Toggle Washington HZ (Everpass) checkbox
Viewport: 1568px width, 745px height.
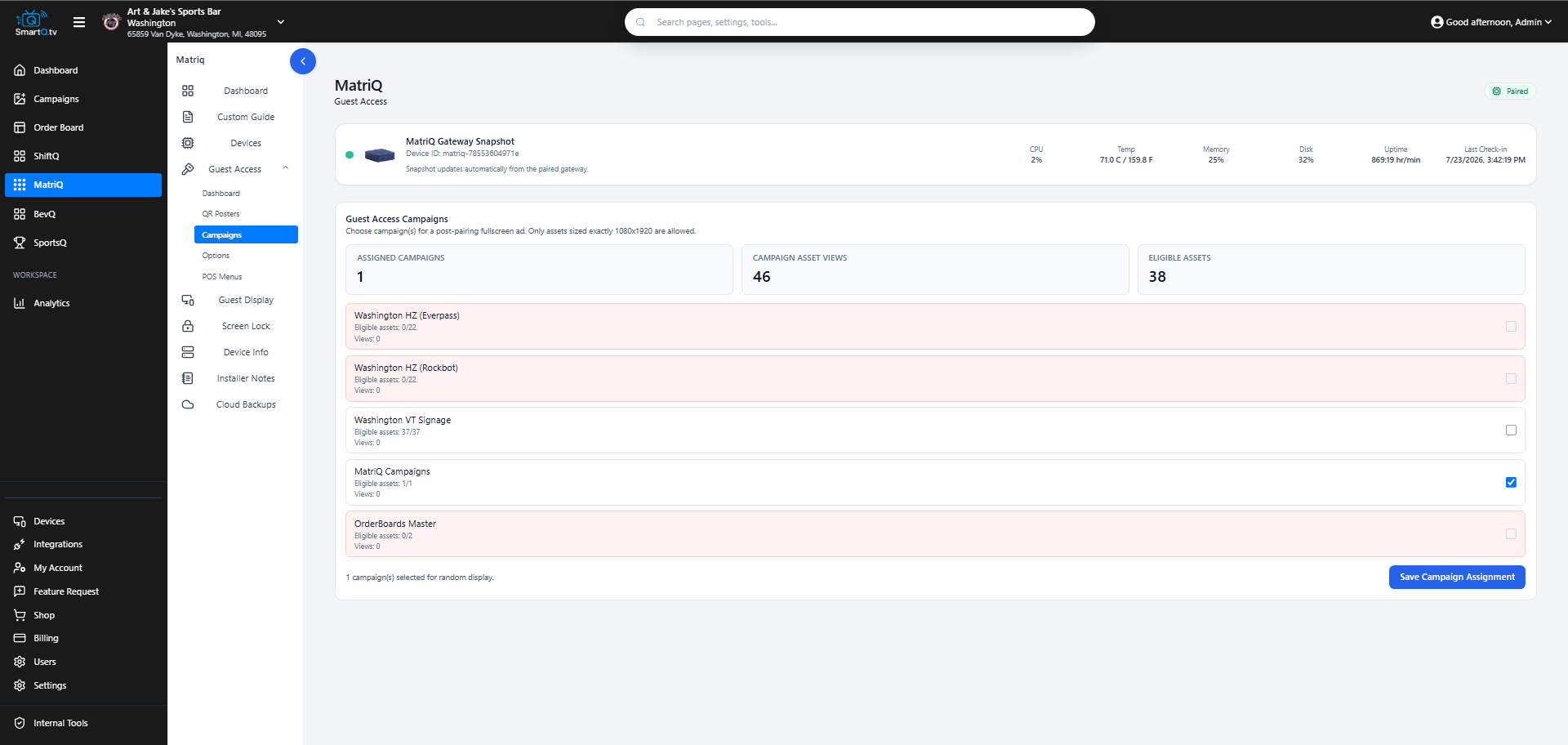[1511, 326]
